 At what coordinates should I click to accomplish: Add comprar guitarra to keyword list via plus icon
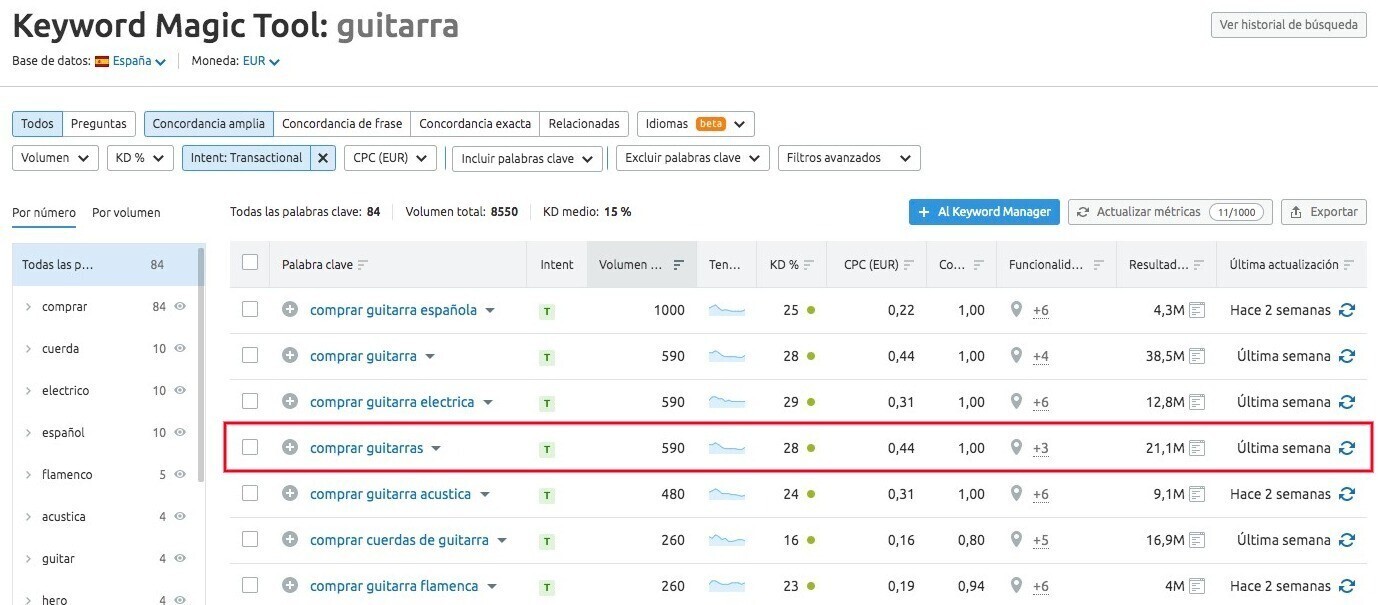point(290,356)
